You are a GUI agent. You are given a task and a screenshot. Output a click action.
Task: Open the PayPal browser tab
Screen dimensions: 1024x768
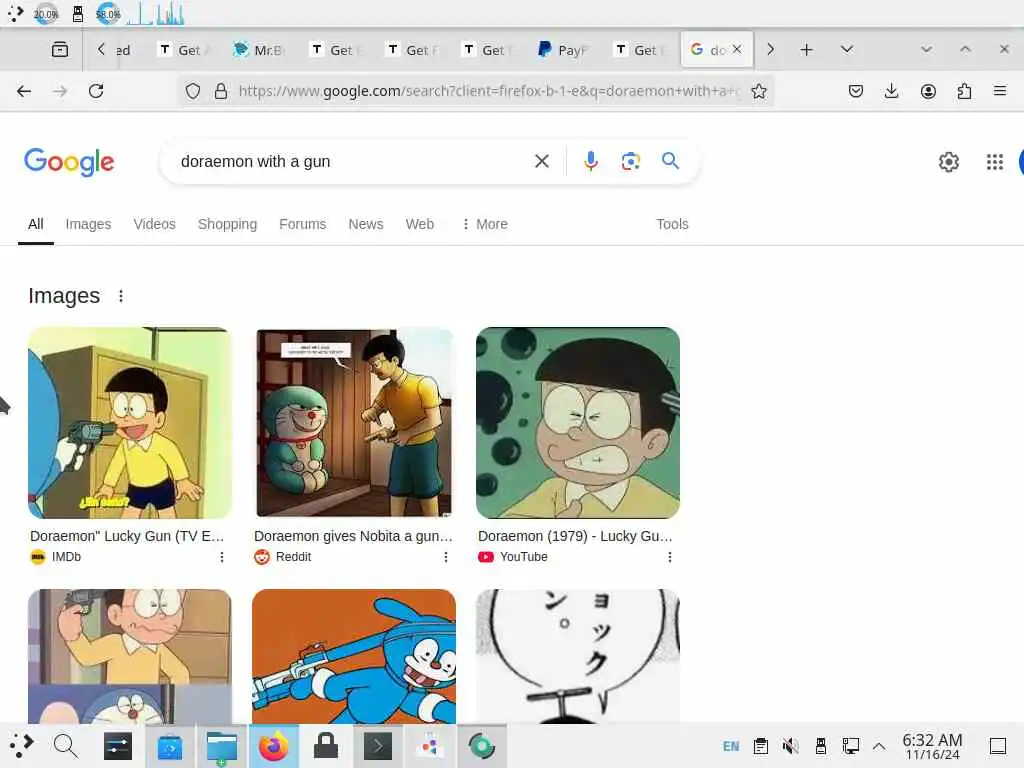(563, 50)
